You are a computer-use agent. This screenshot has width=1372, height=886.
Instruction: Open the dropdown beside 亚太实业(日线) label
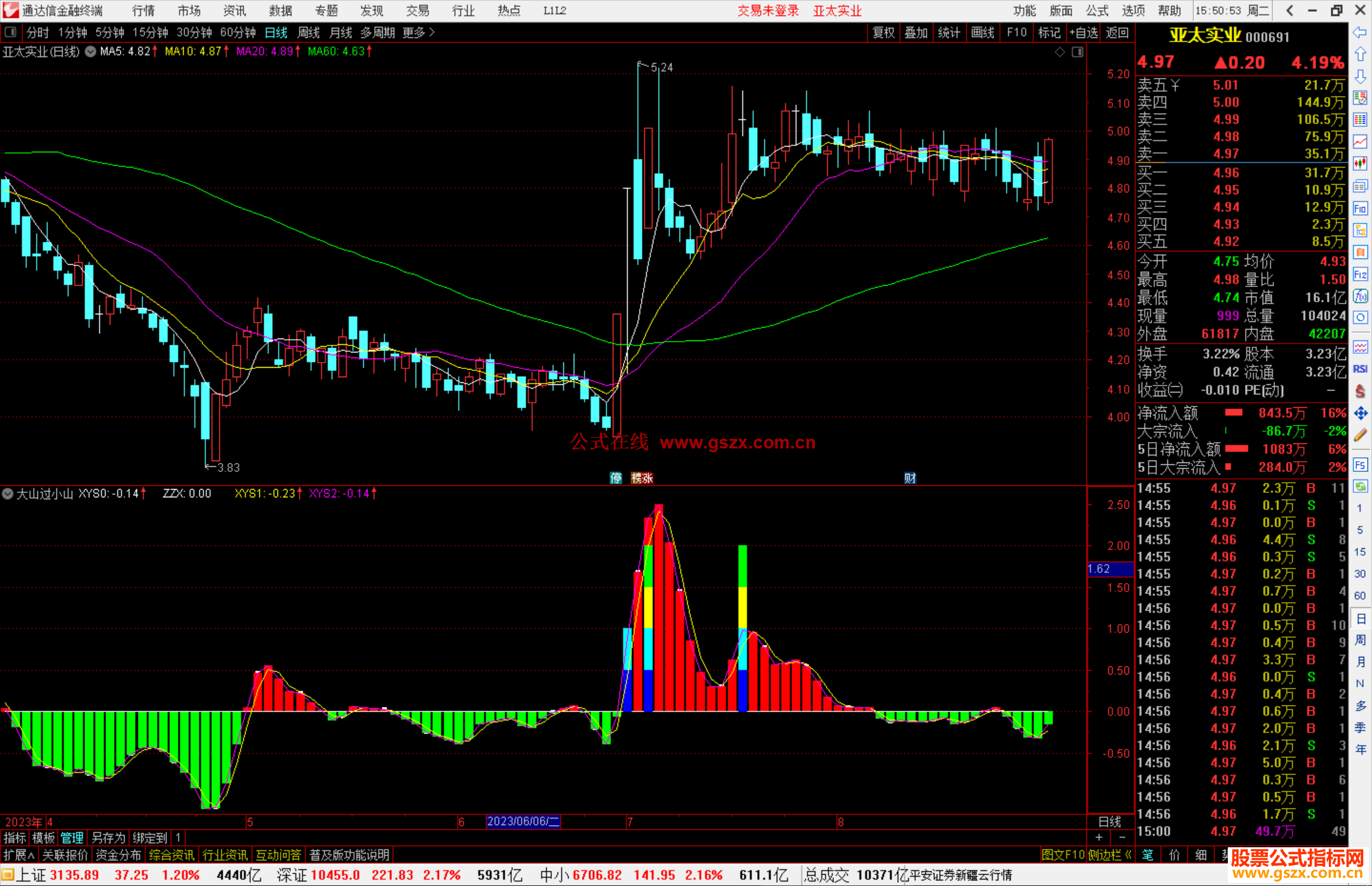[91, 52]
